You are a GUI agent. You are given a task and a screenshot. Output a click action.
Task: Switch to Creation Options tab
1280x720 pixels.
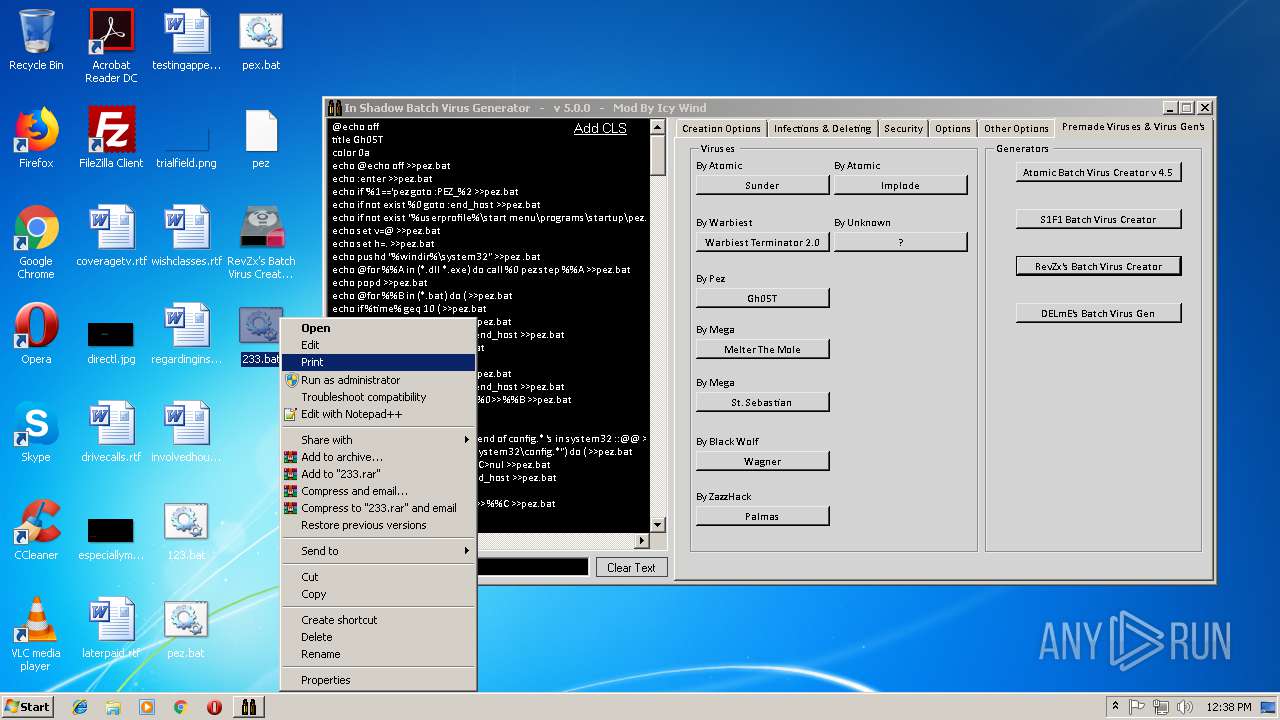pos(721,128)
